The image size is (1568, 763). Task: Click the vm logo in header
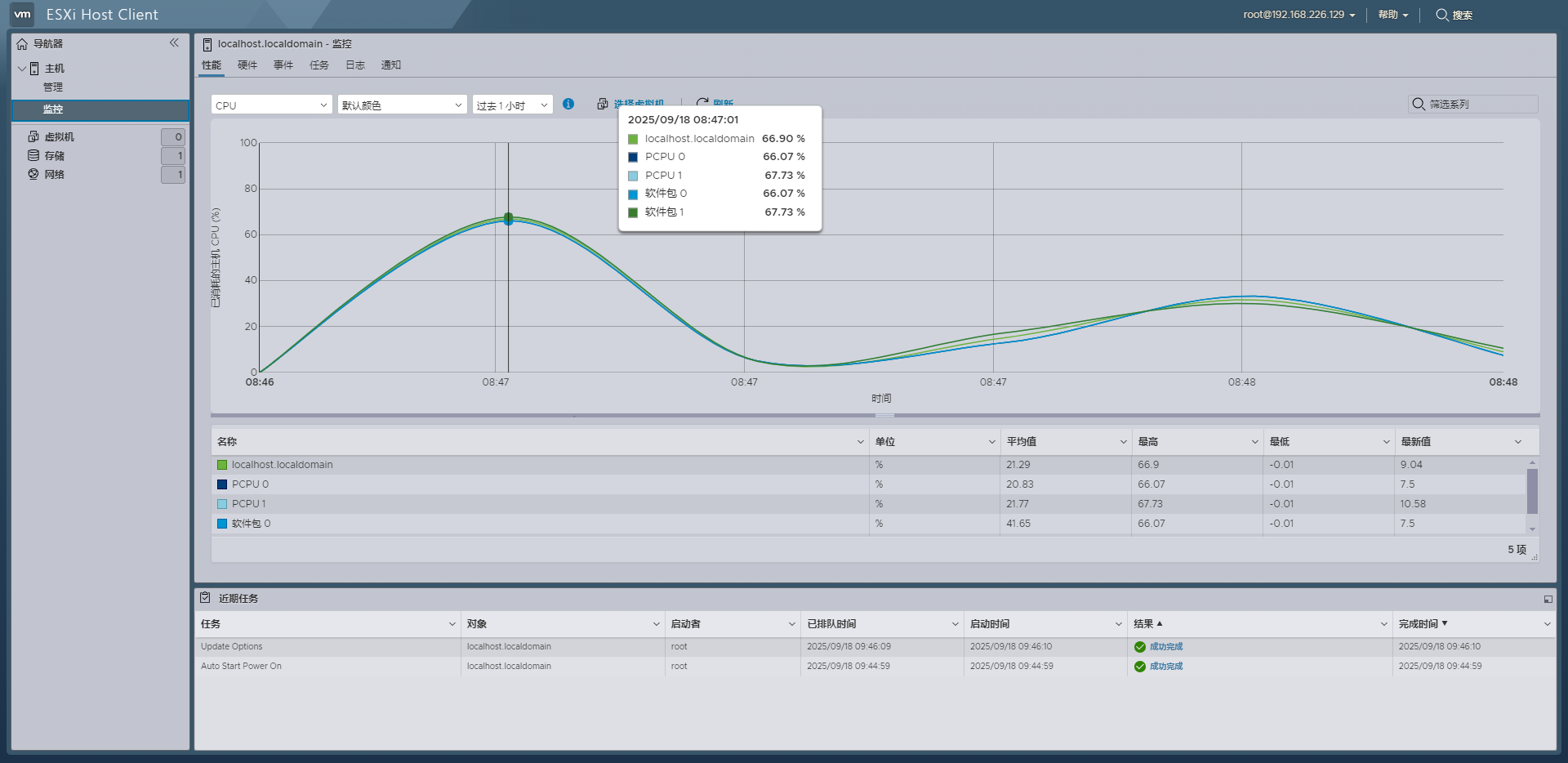(22, 14)
